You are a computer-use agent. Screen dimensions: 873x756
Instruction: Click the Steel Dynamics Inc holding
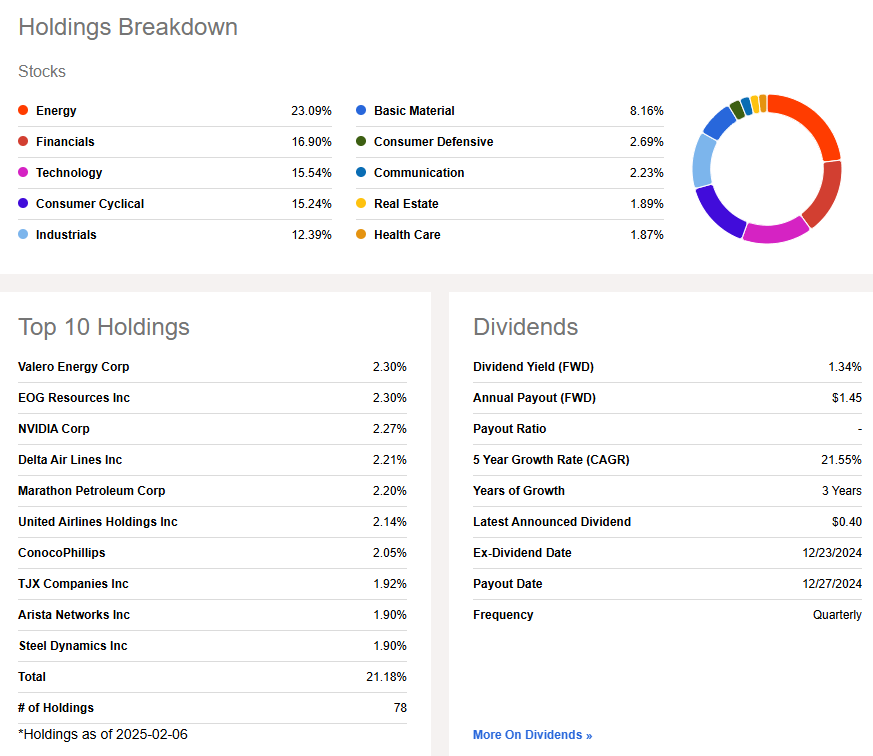(73, 646)
